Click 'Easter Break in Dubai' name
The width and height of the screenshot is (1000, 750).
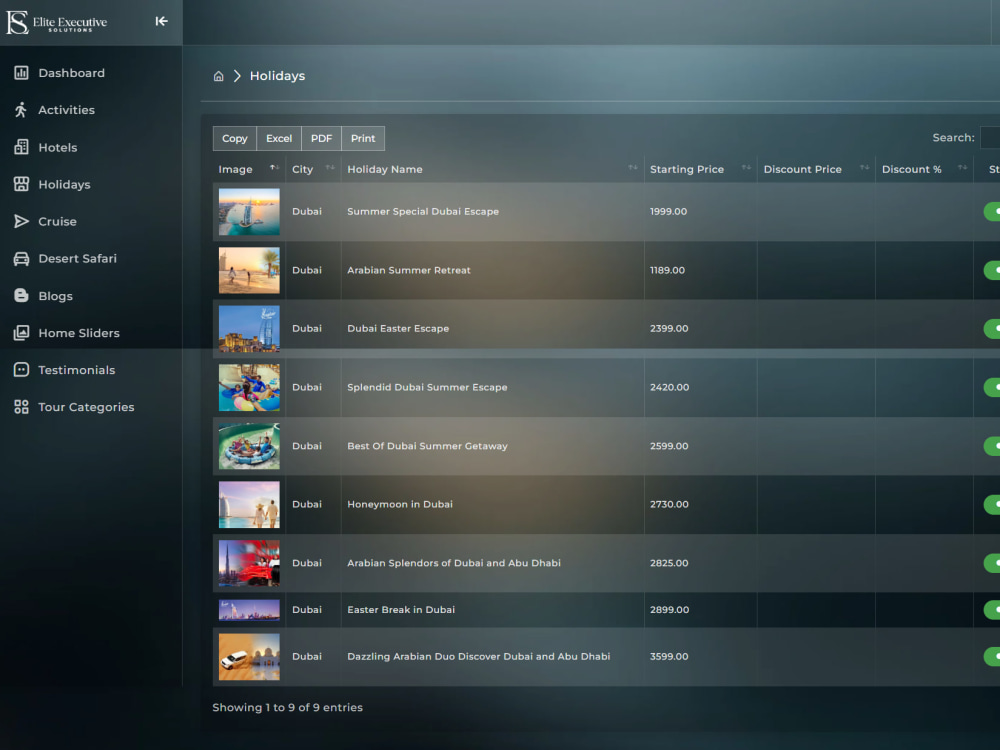point(401,610)
